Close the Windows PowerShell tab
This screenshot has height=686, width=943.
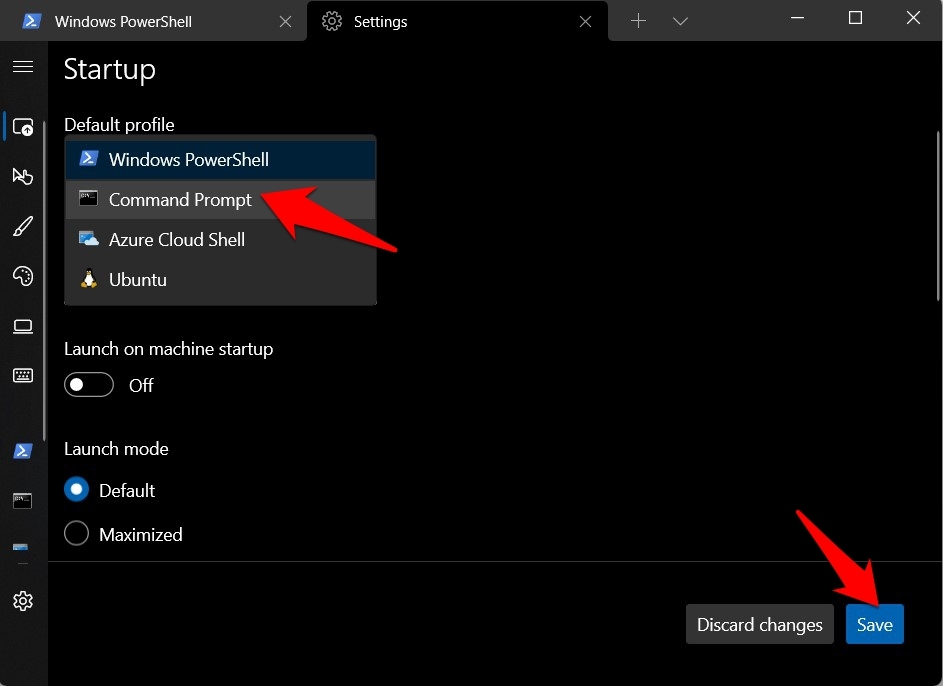[286, 22]
